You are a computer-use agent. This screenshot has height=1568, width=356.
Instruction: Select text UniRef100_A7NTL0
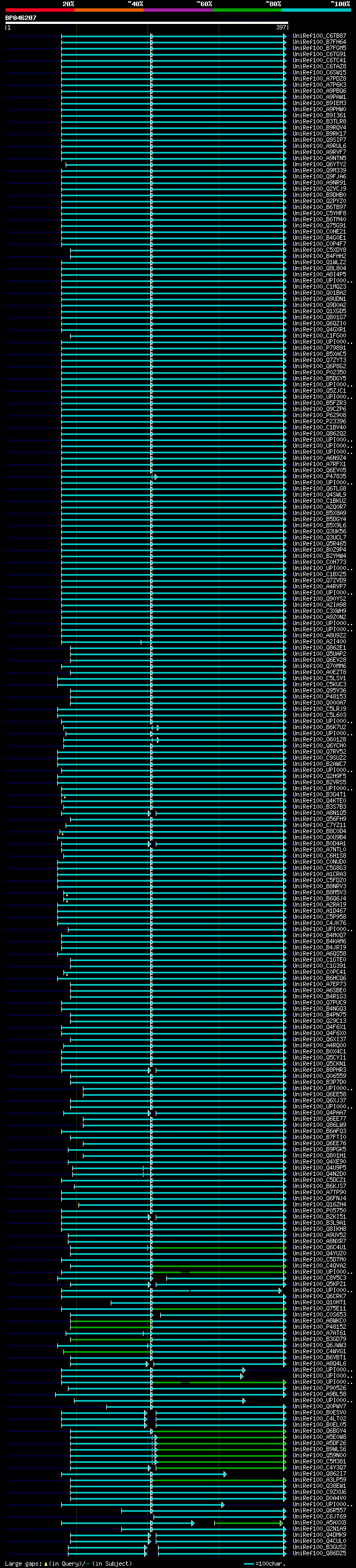pos(319,850)
